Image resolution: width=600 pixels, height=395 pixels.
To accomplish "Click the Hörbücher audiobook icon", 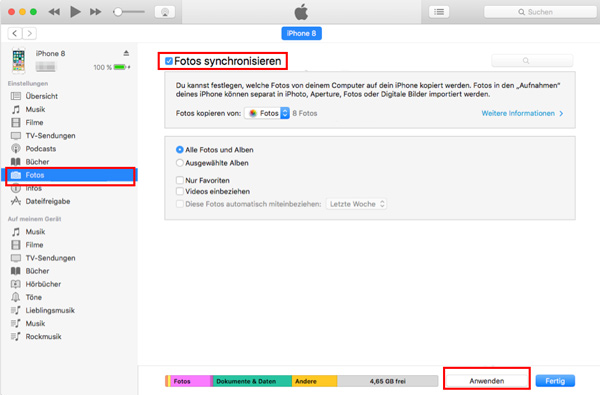I will click(x=16, y=284).
